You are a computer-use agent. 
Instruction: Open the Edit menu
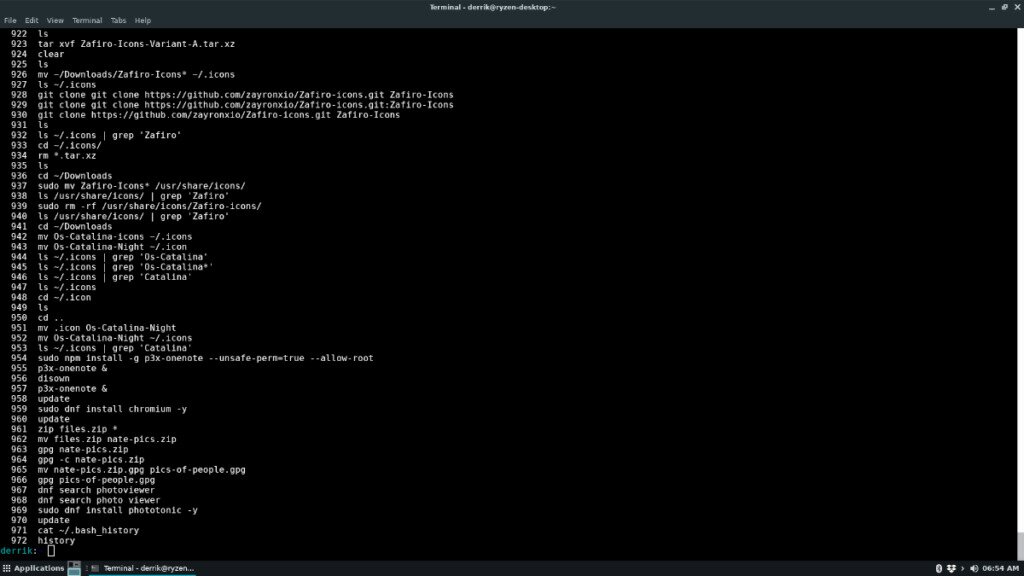click(31, 20)
